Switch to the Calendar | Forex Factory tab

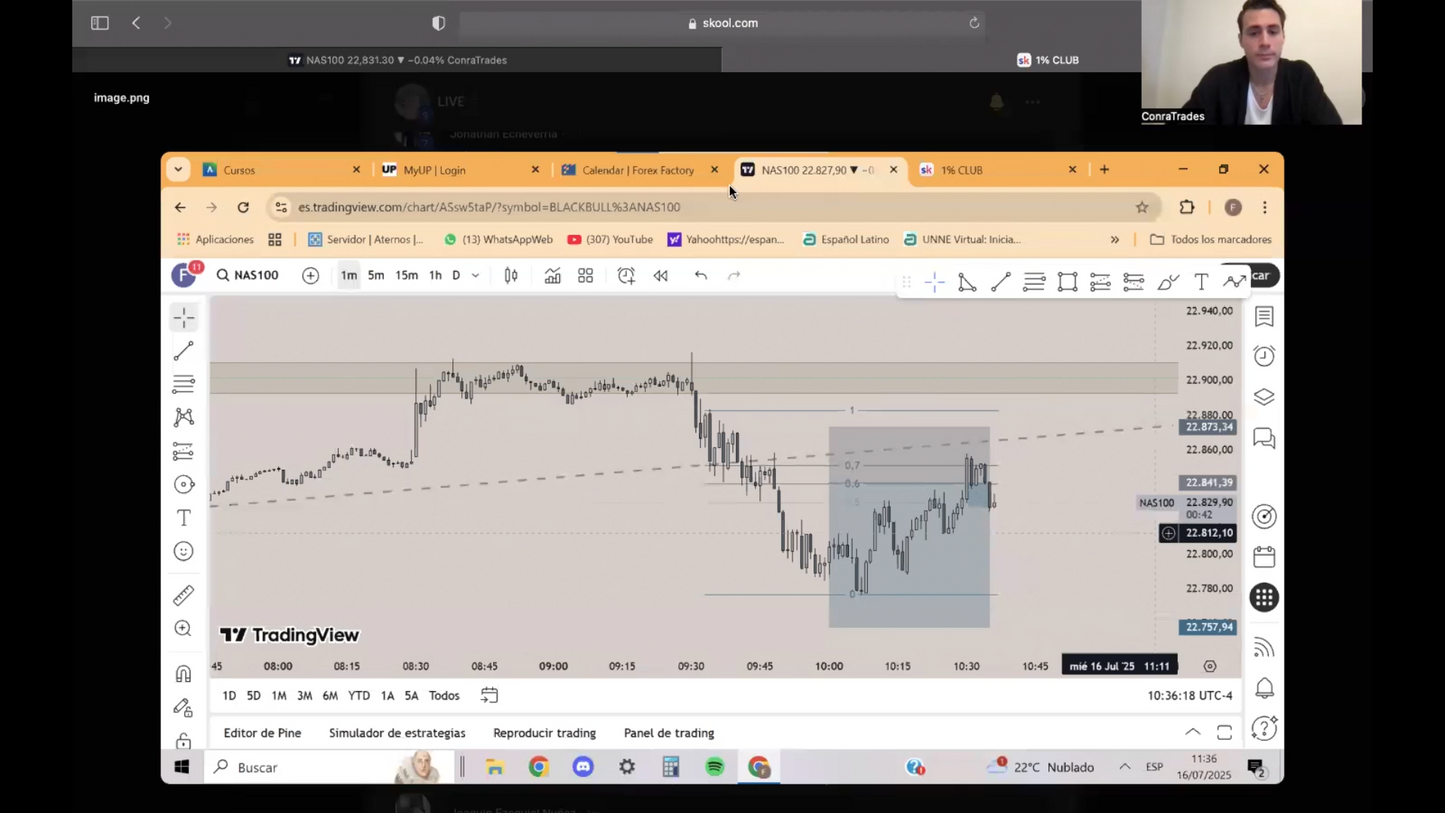tap(637, 170)
